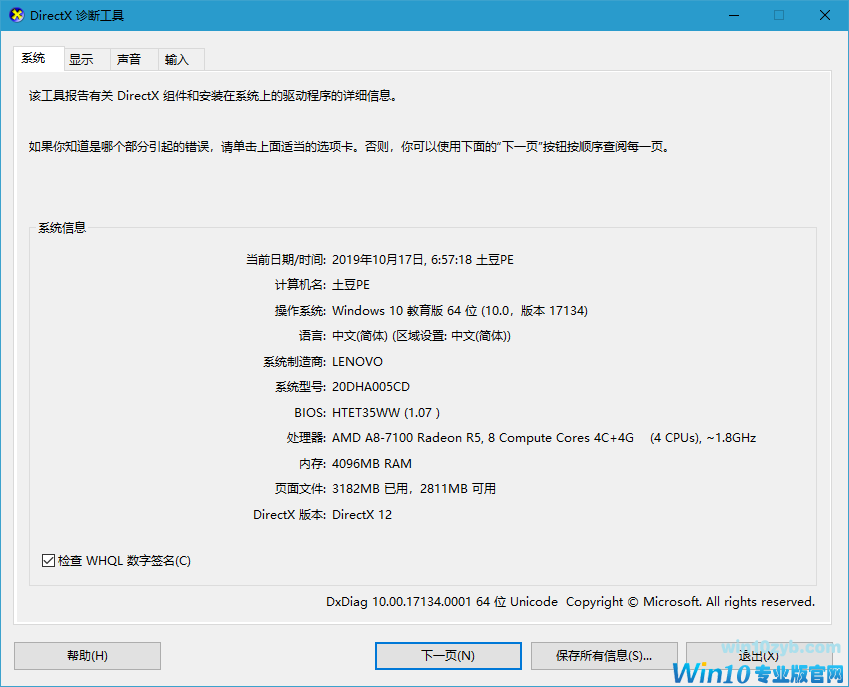Click the system model 20DHA005CD

point(371,387)
